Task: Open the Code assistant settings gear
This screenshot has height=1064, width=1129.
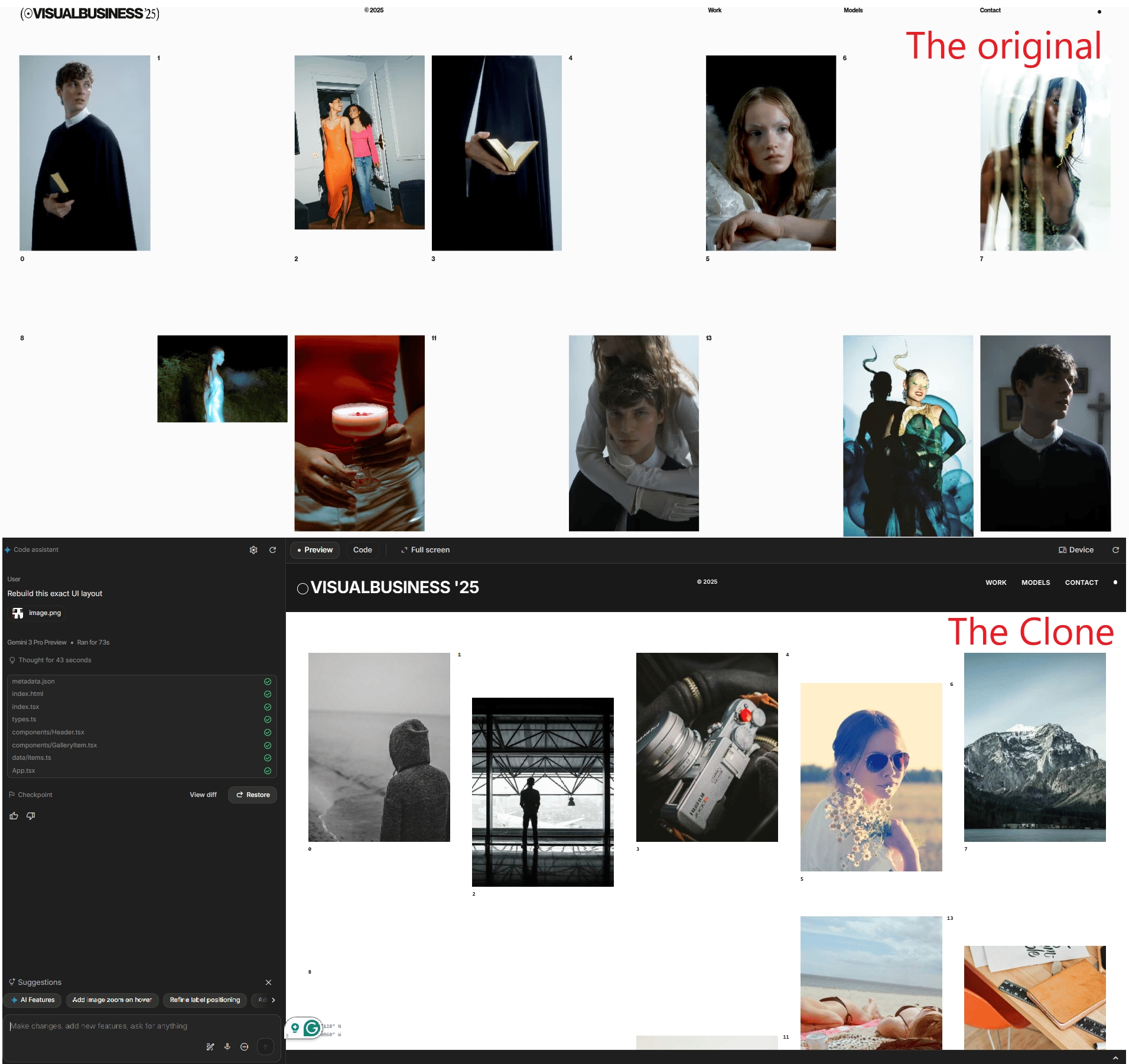Action: click(x=253, y=549)
